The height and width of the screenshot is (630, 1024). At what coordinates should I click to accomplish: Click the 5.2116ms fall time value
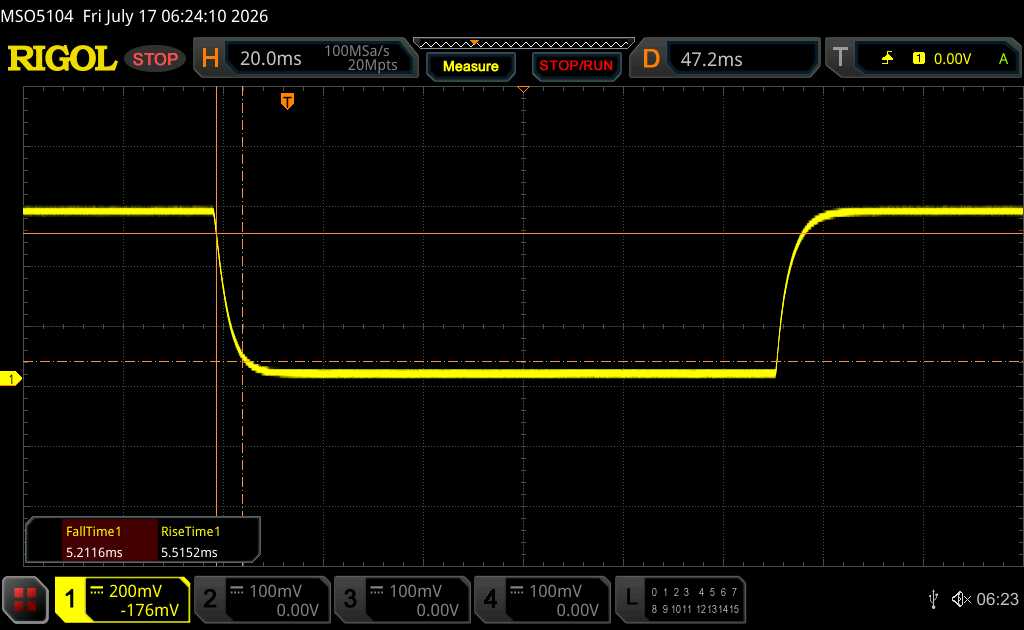94,552
